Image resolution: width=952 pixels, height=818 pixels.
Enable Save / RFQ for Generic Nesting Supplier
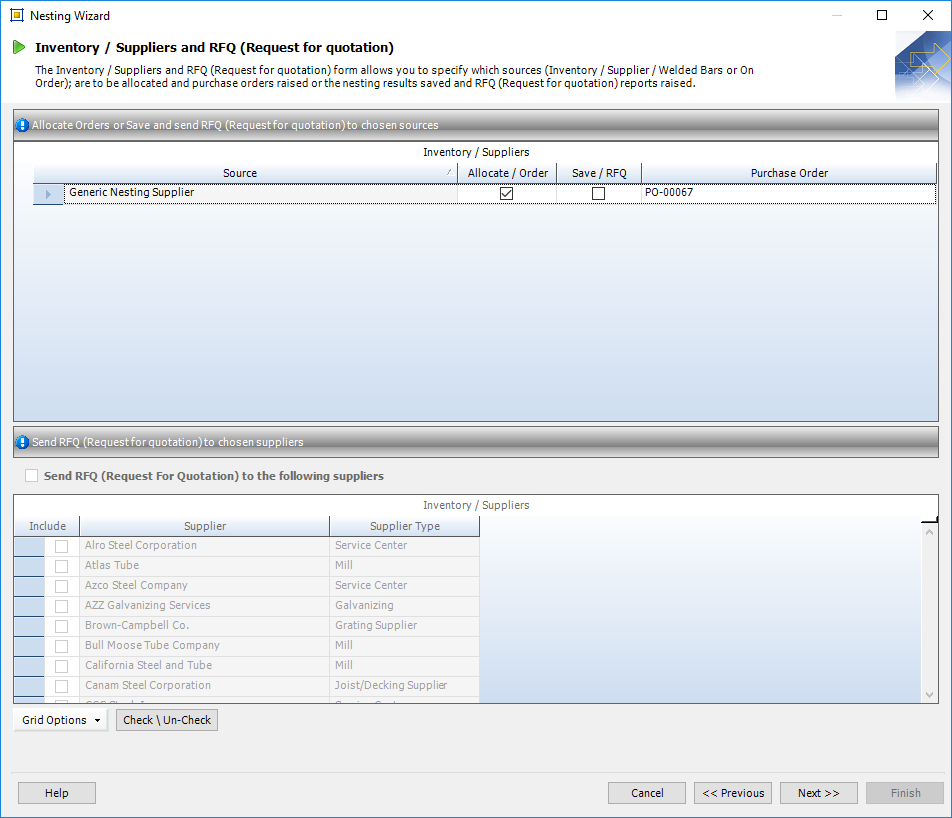tap(598, 194)
